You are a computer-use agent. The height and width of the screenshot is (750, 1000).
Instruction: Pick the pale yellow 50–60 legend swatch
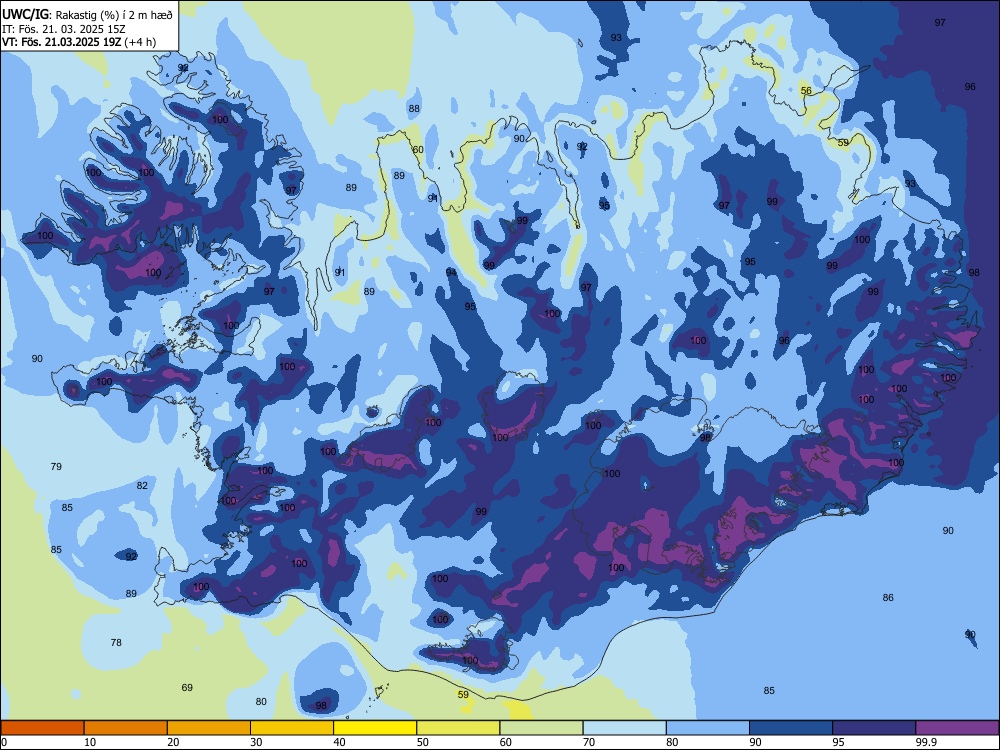[x=459, y=728]
